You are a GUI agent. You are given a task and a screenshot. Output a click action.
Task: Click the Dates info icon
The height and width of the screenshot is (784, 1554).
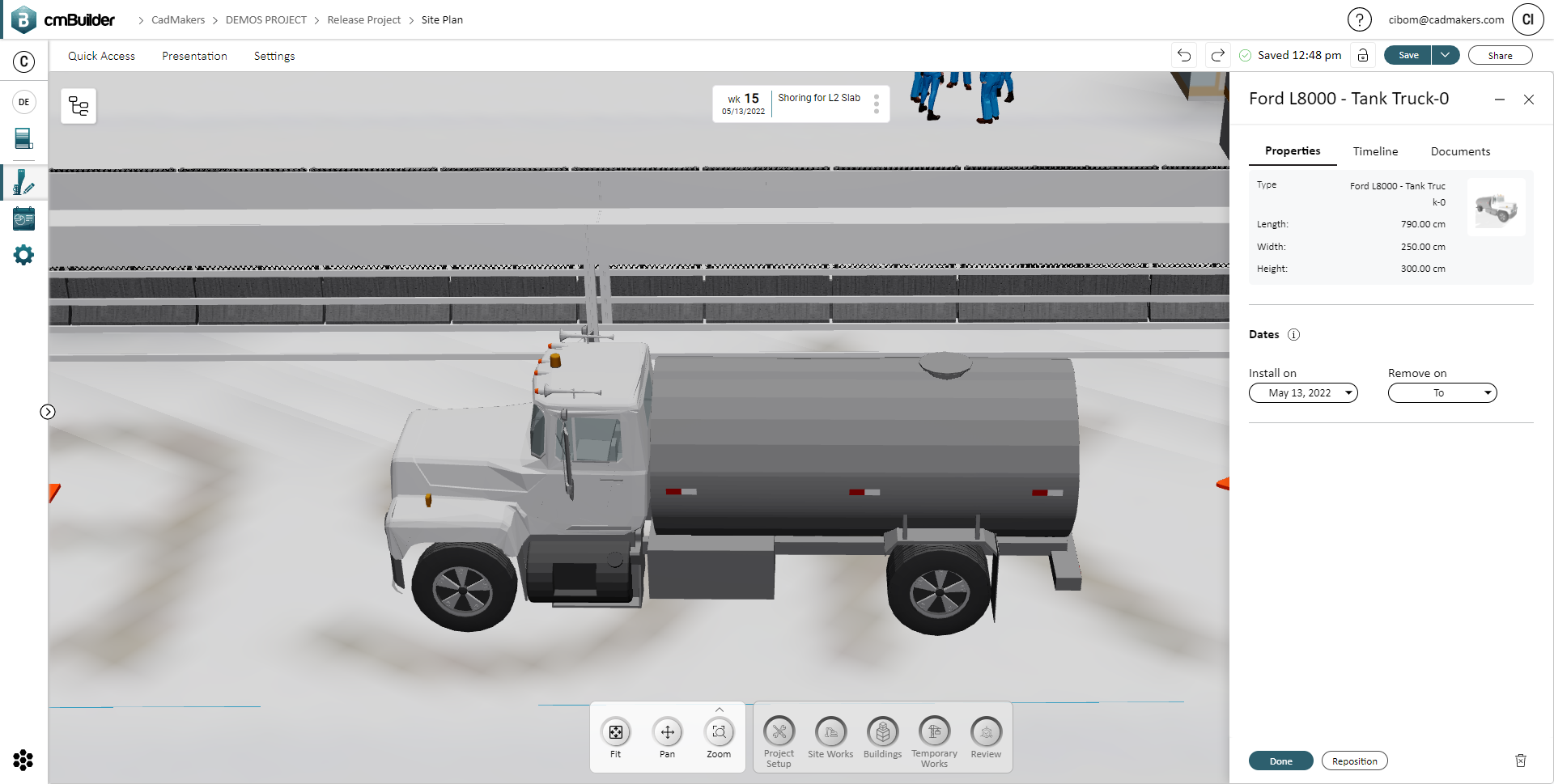coord(1293,335)
